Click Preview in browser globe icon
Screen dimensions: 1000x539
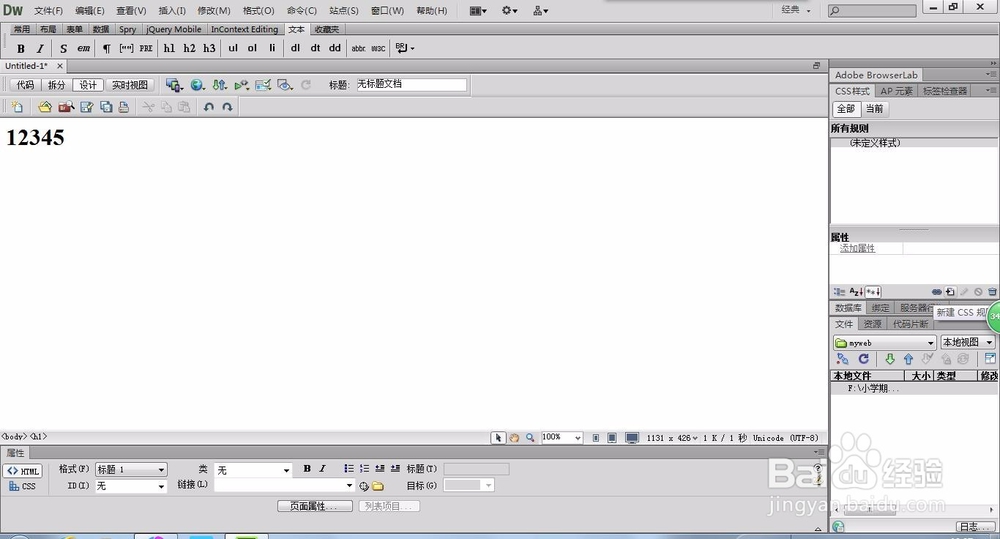[x=198, y=85]
